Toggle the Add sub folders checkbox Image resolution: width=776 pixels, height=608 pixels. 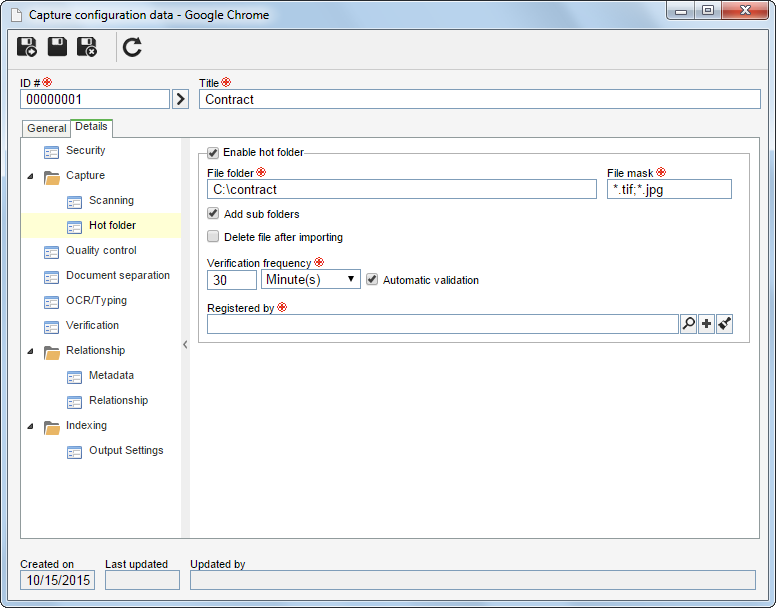pos(213,214)
